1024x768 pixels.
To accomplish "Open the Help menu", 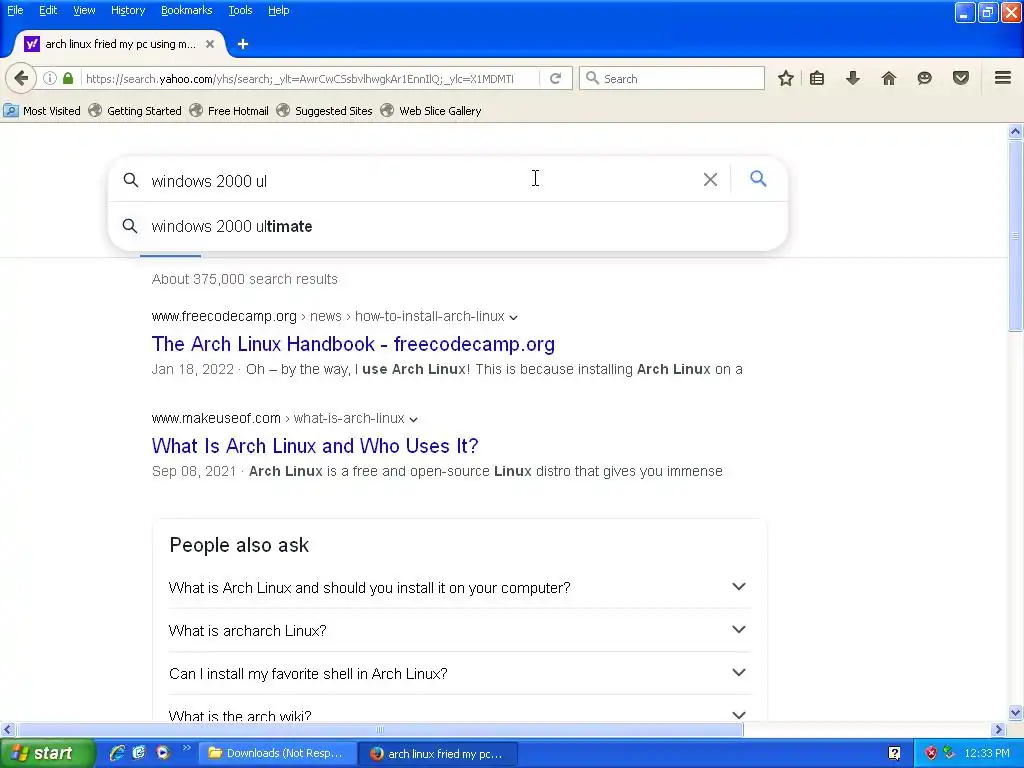I will [x=279, y=10].
